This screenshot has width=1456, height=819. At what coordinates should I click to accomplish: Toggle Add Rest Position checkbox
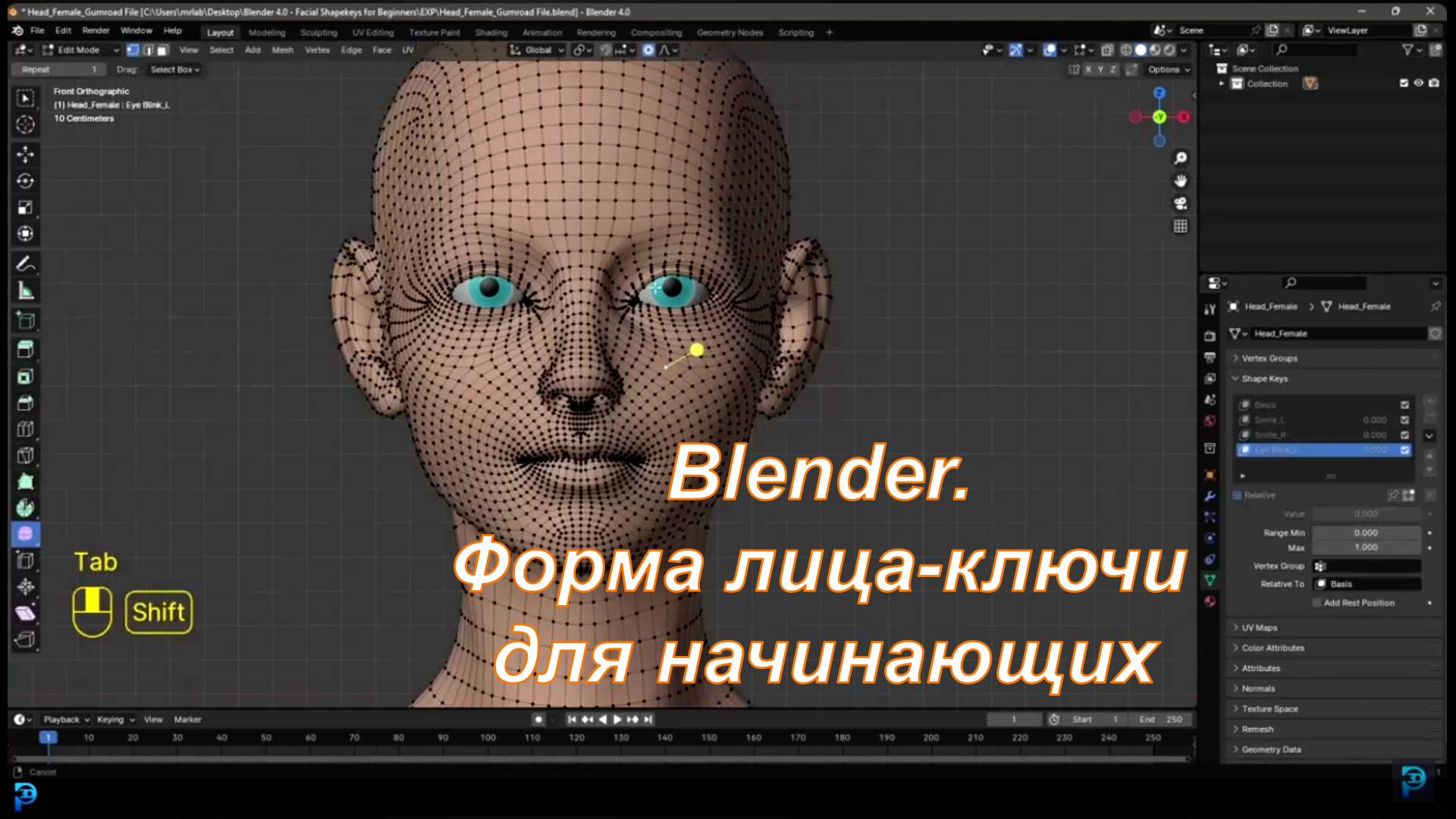tap(1317, 603)
